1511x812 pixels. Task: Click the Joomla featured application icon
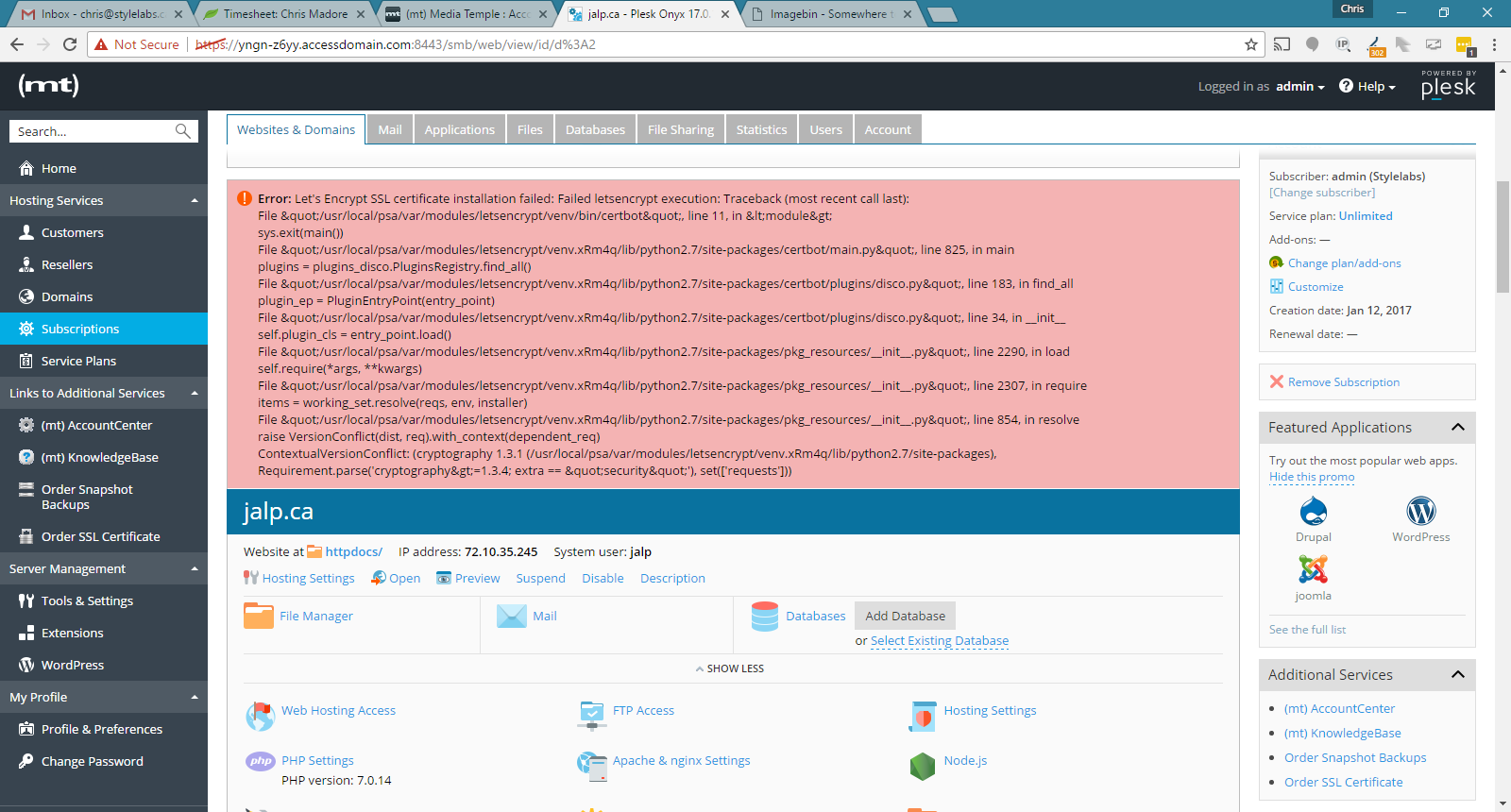(x=1314, y=569)
